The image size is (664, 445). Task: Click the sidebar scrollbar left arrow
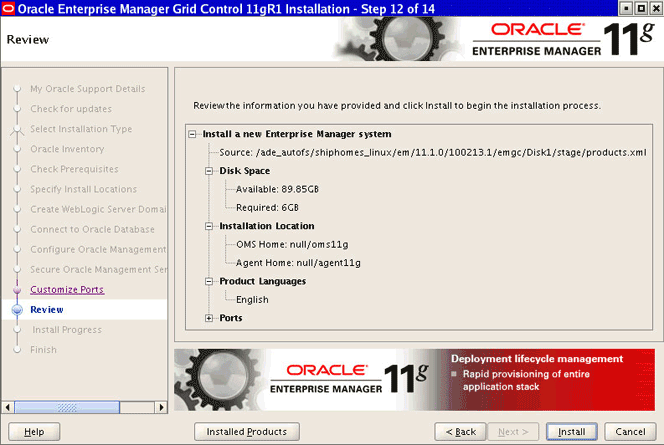tap(8, 407)
